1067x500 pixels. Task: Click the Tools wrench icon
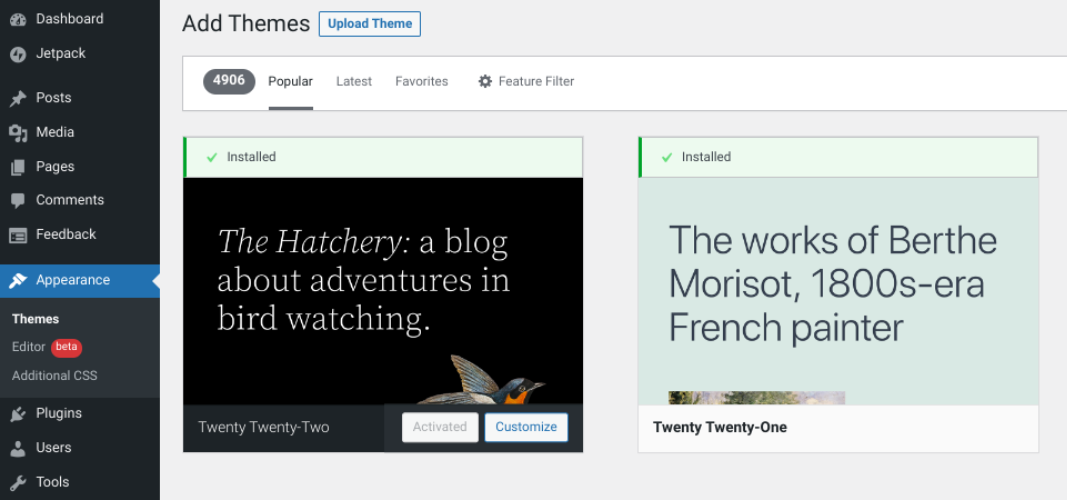18,482
